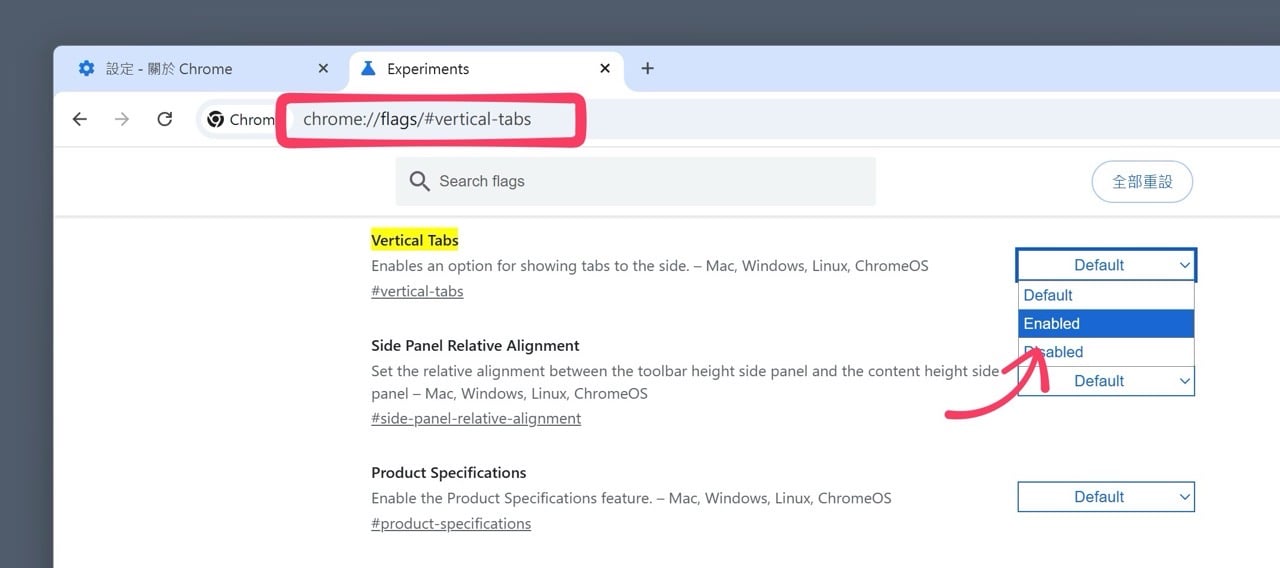The image size is (1280, 568).
Task: Open the #vertical-tabs anchor link
Action: click(417, 291)
